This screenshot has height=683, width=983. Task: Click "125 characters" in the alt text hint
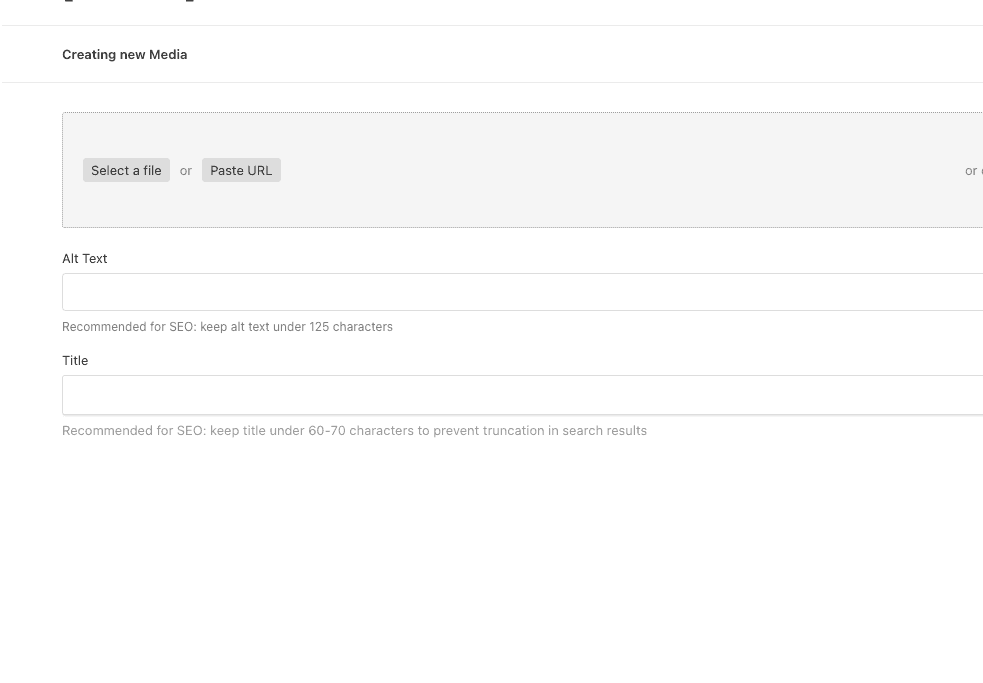[x=351, y=327]
